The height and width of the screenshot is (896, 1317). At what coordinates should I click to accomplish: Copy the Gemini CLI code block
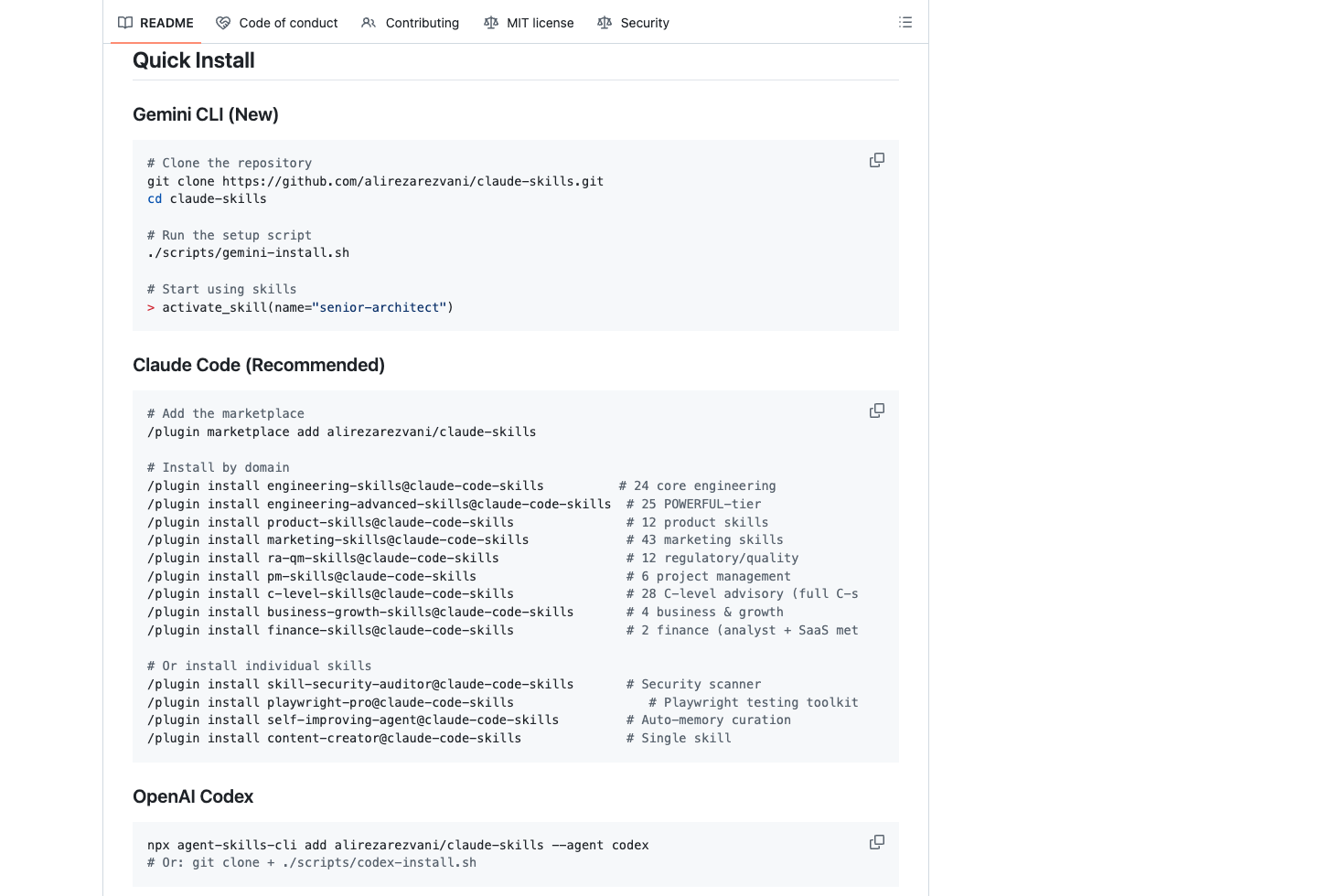point(877,160)
